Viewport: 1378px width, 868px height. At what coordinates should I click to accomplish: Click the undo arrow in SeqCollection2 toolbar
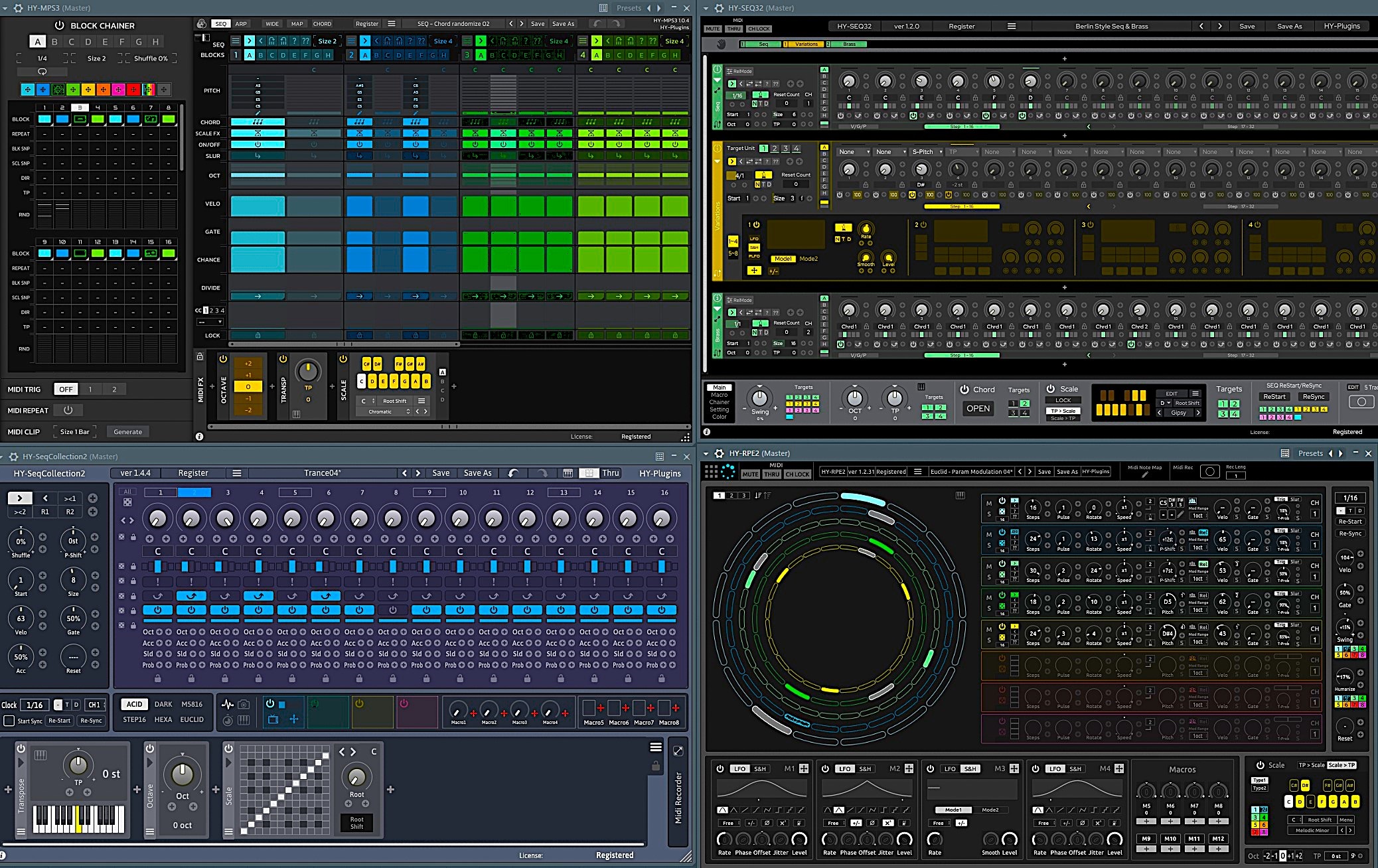tap(513, 473)
